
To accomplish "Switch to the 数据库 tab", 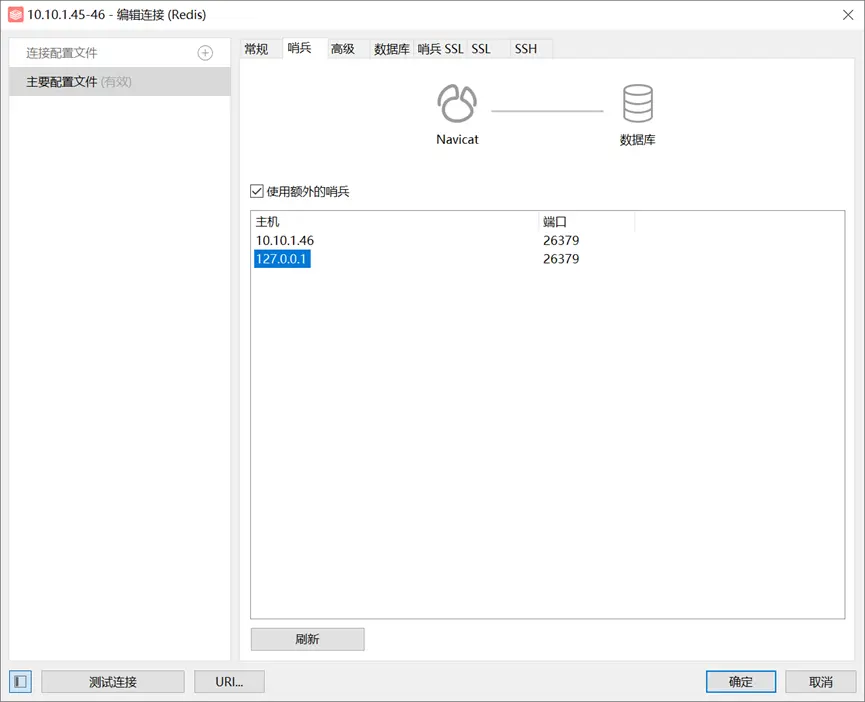I will (390, 47).
